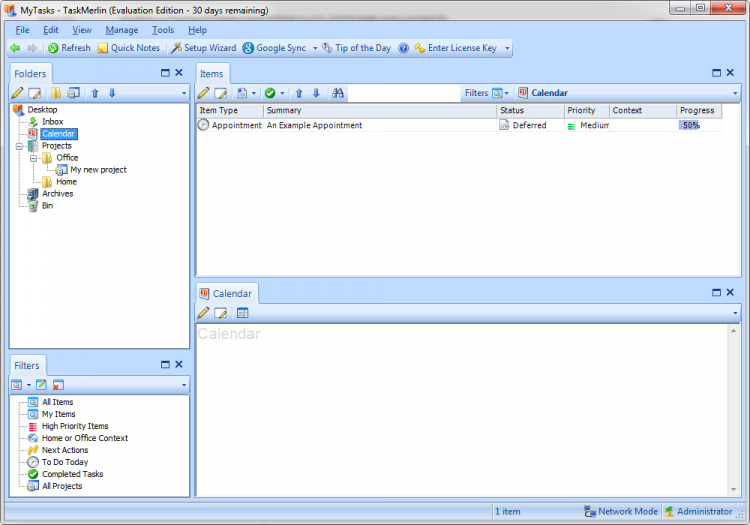
Task: Click Folders panel pencil edit icon
Action: [17, 93]
